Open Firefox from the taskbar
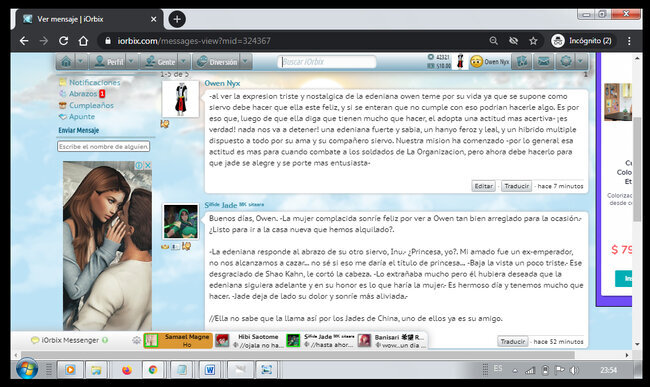This screenshot has width=650, height=387. click(127, 370)
